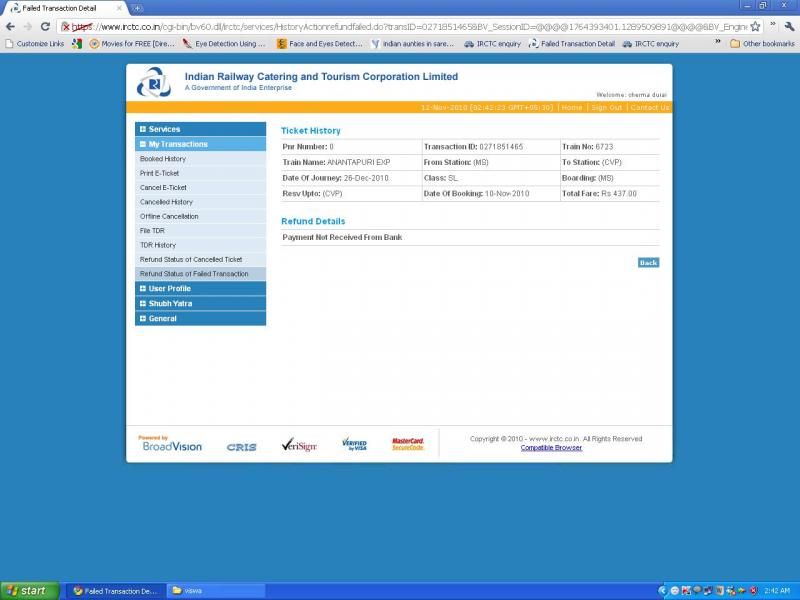Click the taskbar clock showing 2:42 AM
Screen dimensions: 800x600
coord(777,591)
